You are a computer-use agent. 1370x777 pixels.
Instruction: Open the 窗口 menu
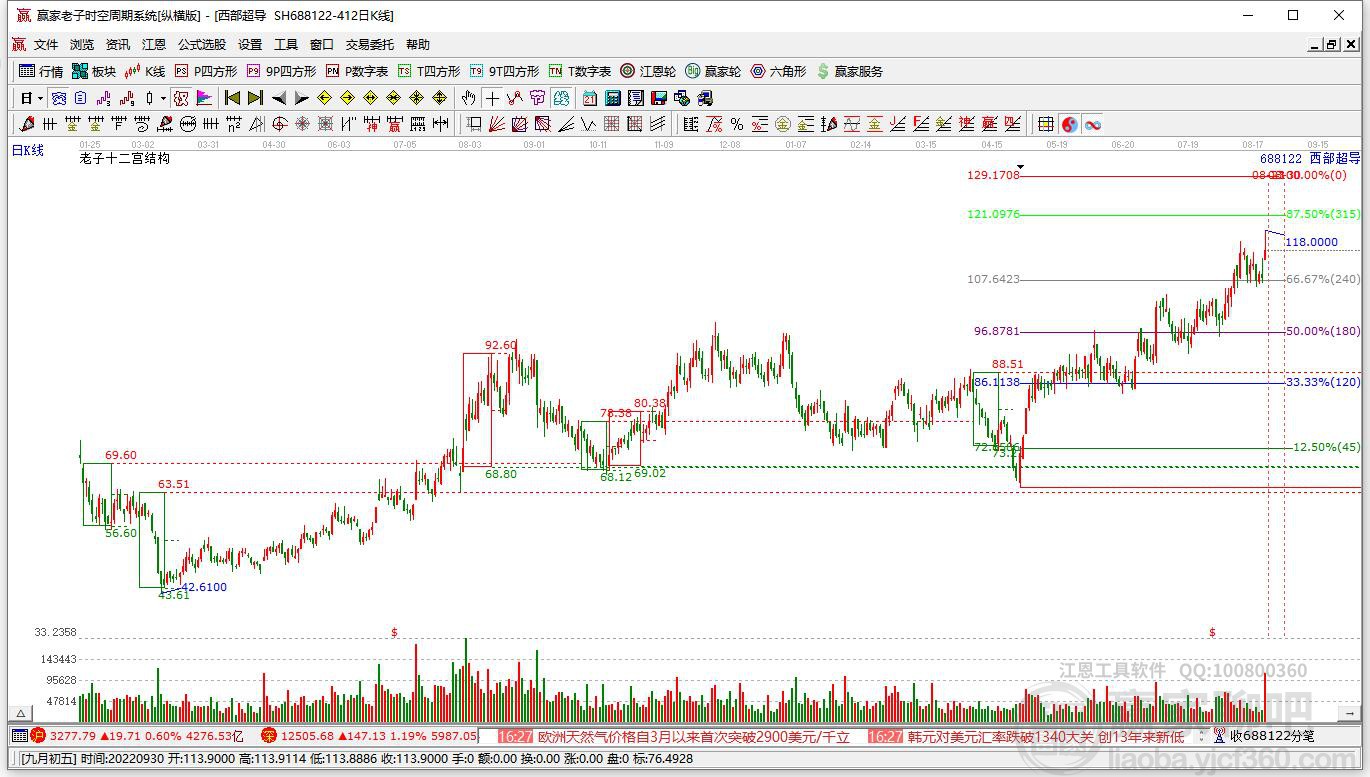[322, 45]
